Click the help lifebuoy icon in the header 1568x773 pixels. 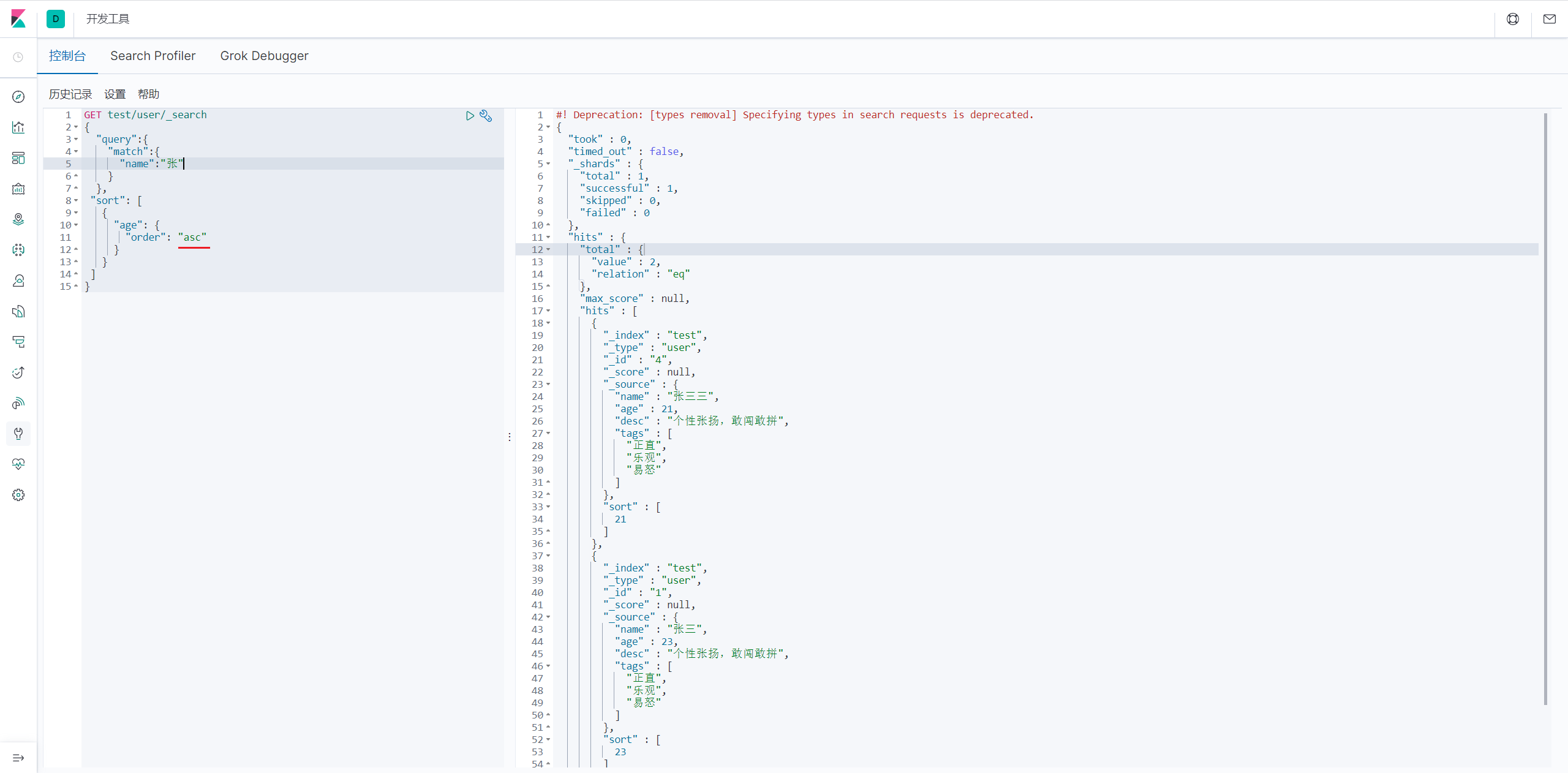pyautogui.click(x=1512, y=19)
